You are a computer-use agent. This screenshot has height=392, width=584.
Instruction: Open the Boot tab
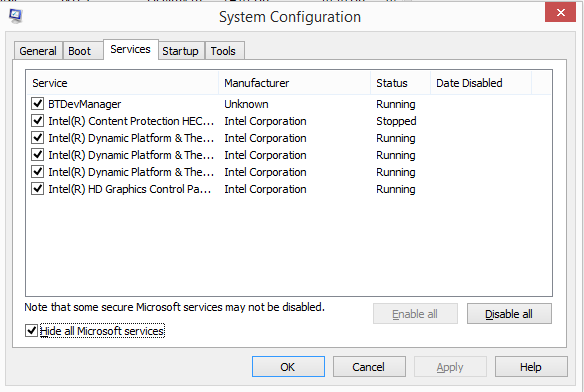(83, 51)
